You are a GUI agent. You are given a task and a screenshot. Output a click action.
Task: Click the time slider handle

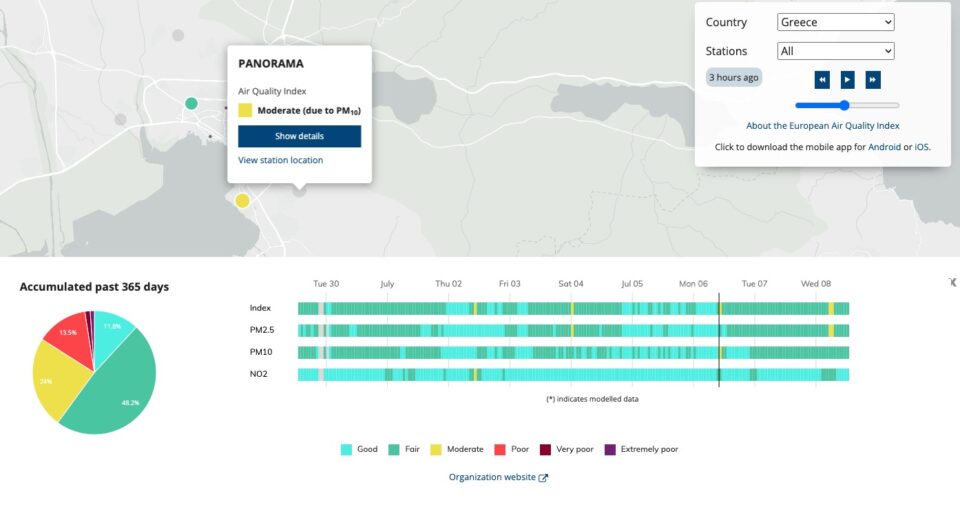coord(844,105)
